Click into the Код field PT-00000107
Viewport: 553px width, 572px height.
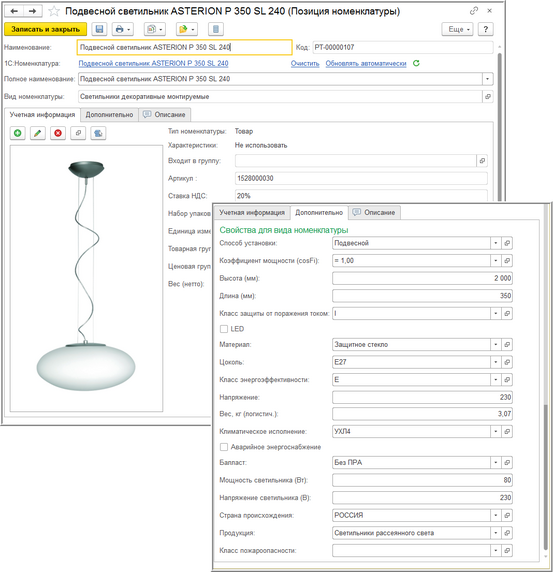pos(403,47)
